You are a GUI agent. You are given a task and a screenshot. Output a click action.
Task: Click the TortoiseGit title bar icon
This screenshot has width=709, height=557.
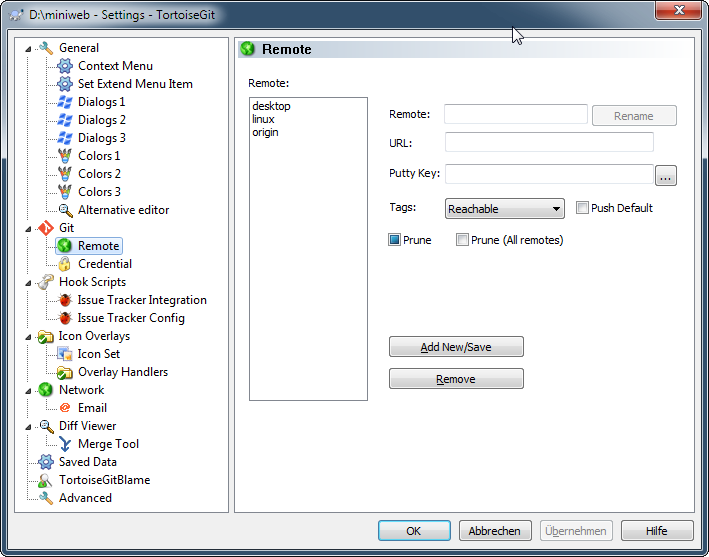pos(16,15)
